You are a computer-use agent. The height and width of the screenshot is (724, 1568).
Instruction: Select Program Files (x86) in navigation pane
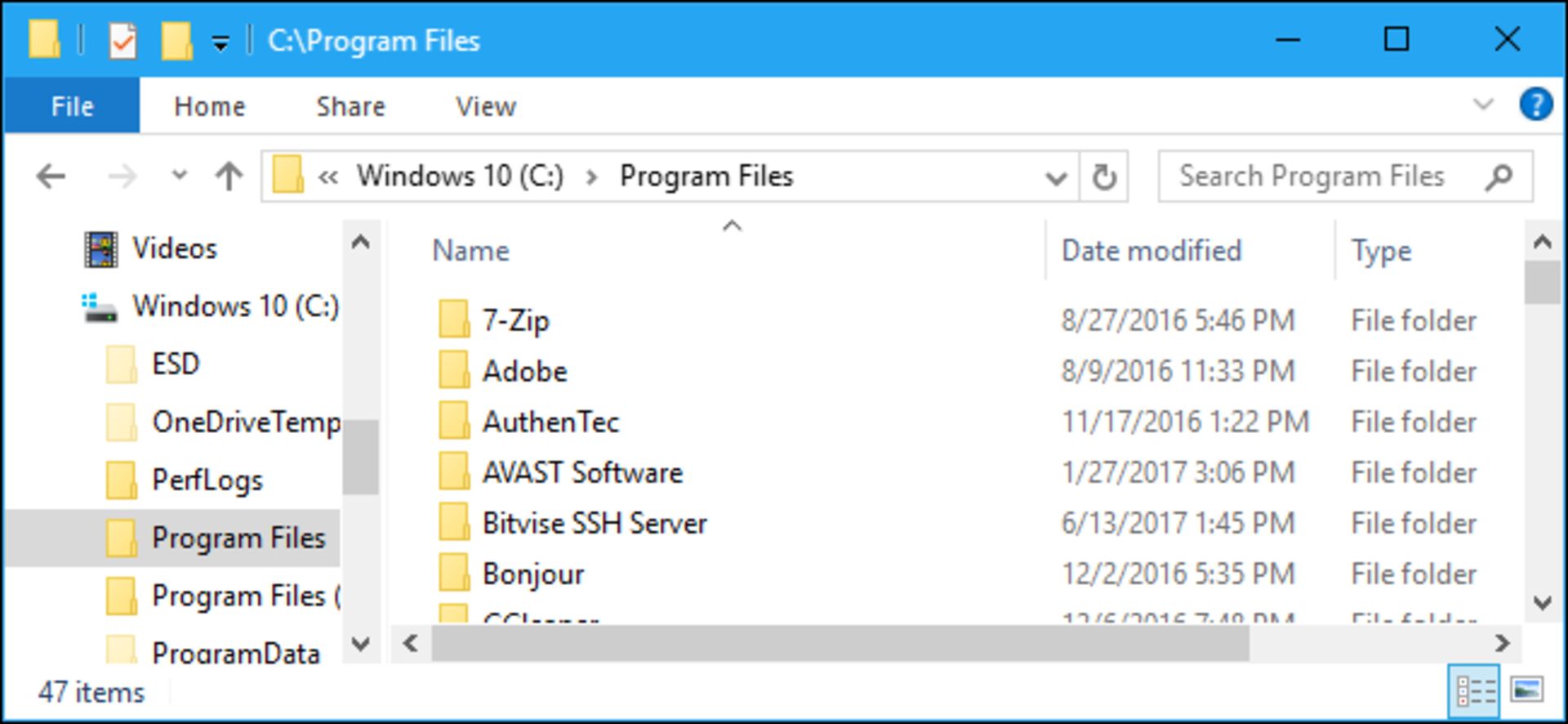coord(246,596)
